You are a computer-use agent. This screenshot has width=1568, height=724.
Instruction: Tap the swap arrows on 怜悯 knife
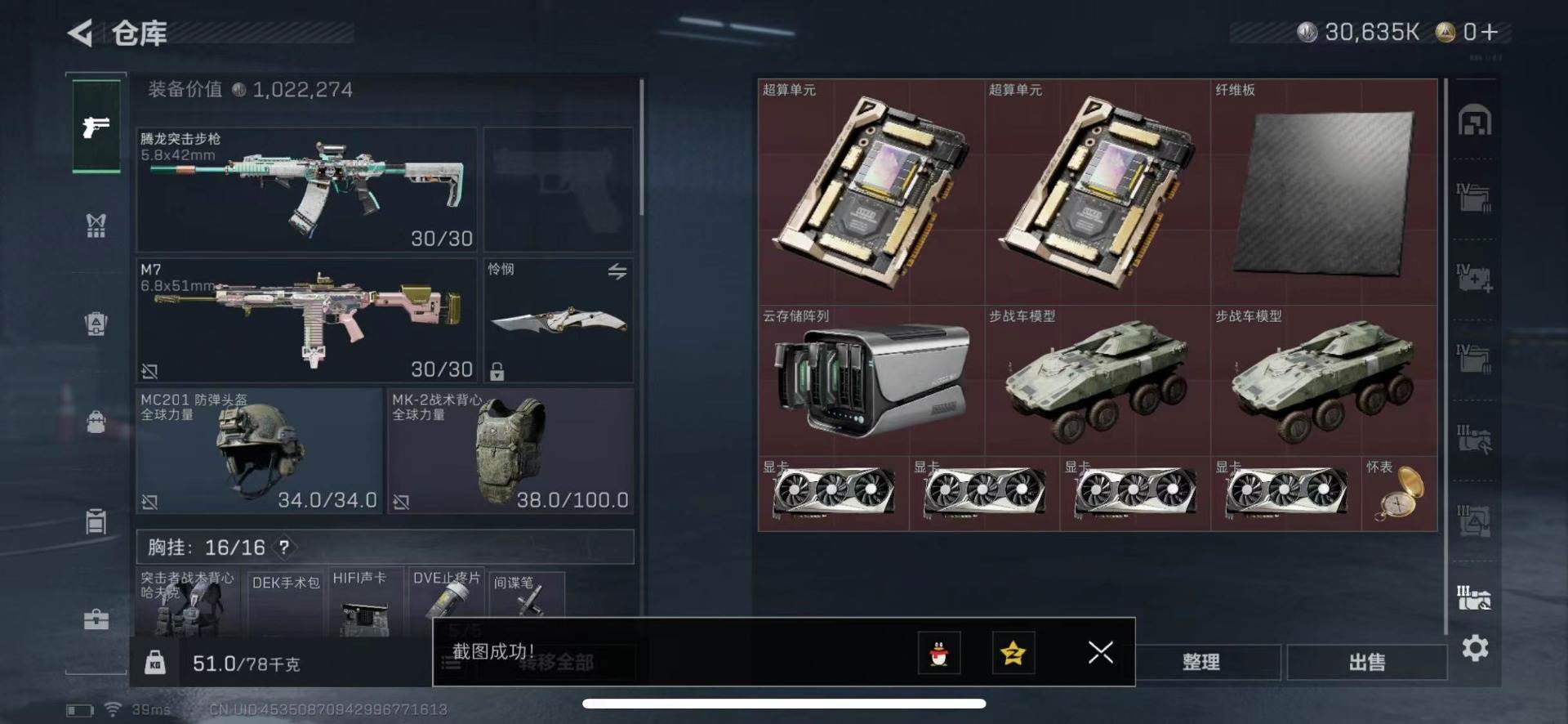point(617,271)
